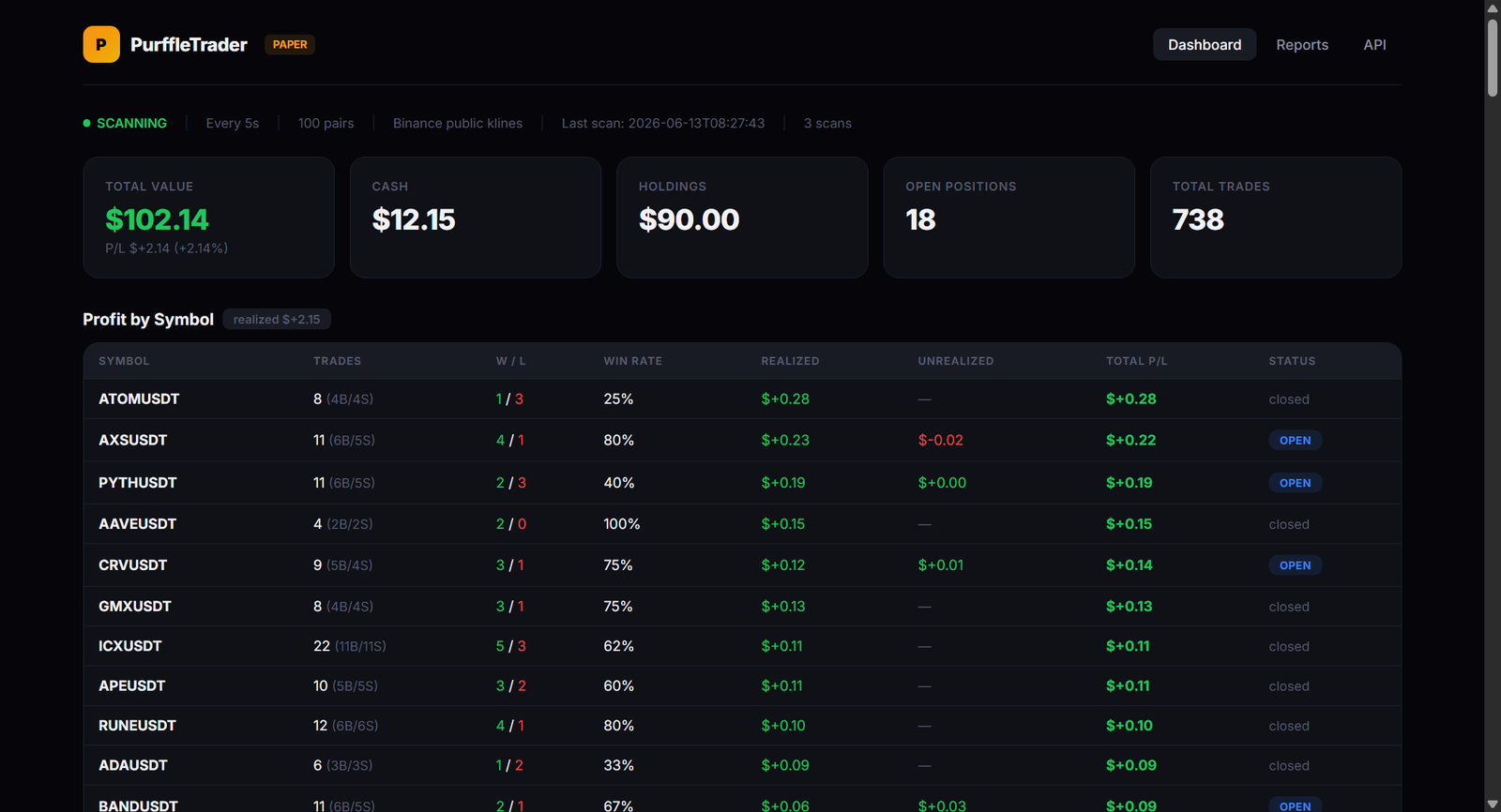Open the PurffleTrader home link

[x=189, y=44]
